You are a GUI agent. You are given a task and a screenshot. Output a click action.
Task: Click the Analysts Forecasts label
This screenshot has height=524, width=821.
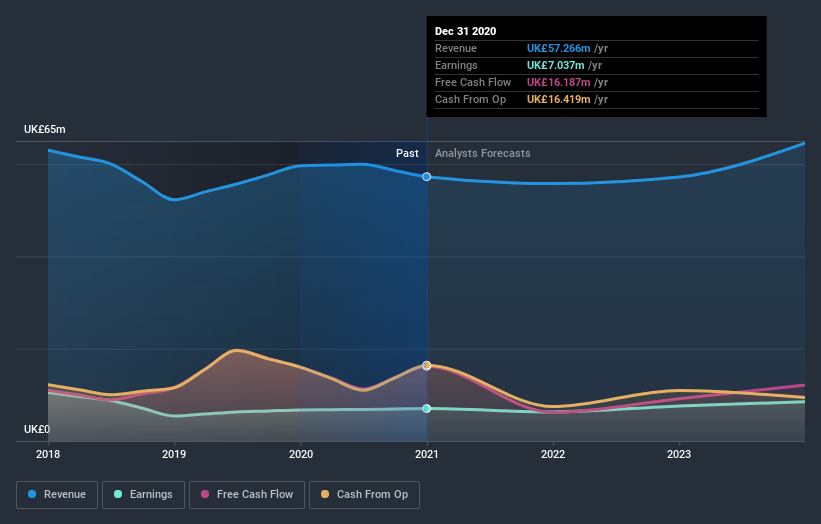click(x=483, y=153)
